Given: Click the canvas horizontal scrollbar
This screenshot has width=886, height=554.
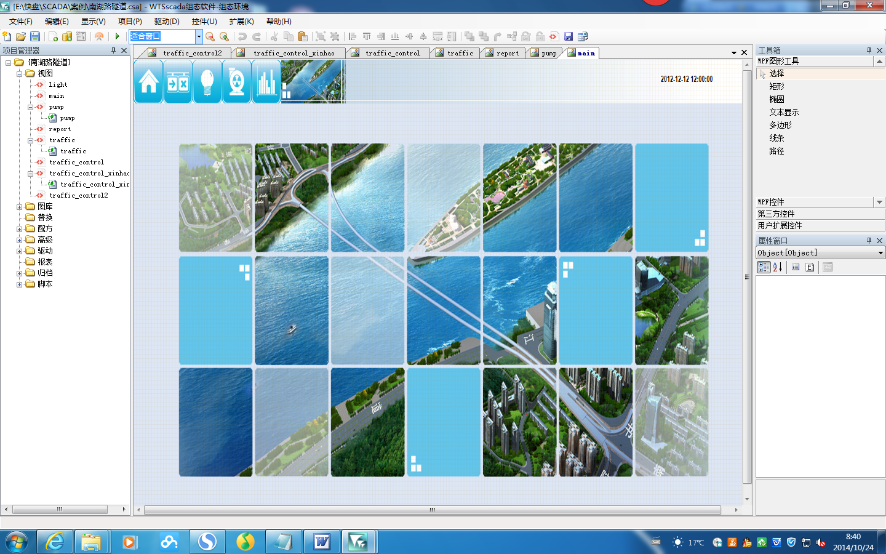Looking at the screenshot, I should click(x=432, y=509).
